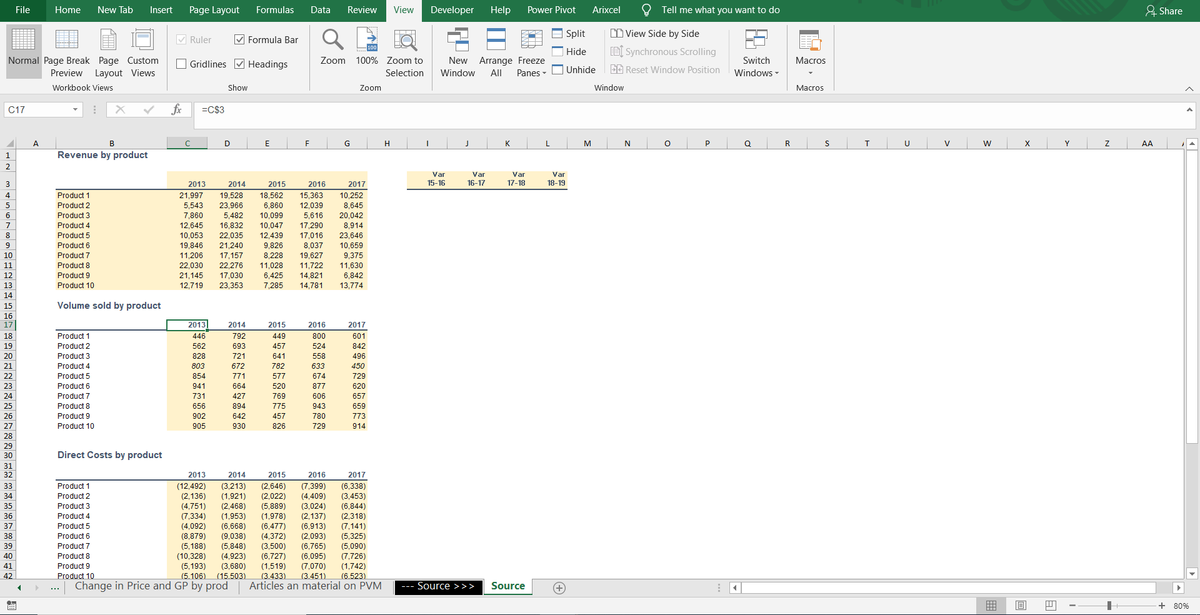Open Custom Views dialog
Image resolution: width=1200 pixels, height=615 pixels.
coord(143,52)
